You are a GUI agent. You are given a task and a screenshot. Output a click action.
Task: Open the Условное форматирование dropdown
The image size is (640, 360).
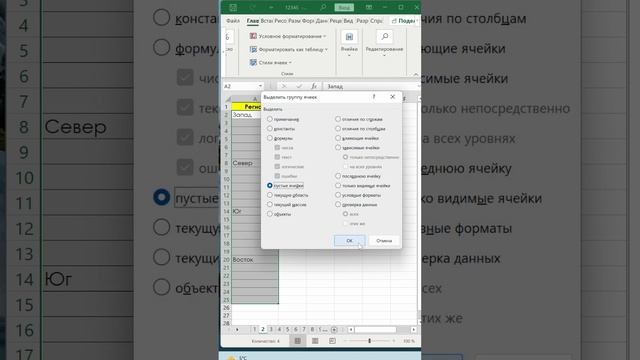coord(288,36)
